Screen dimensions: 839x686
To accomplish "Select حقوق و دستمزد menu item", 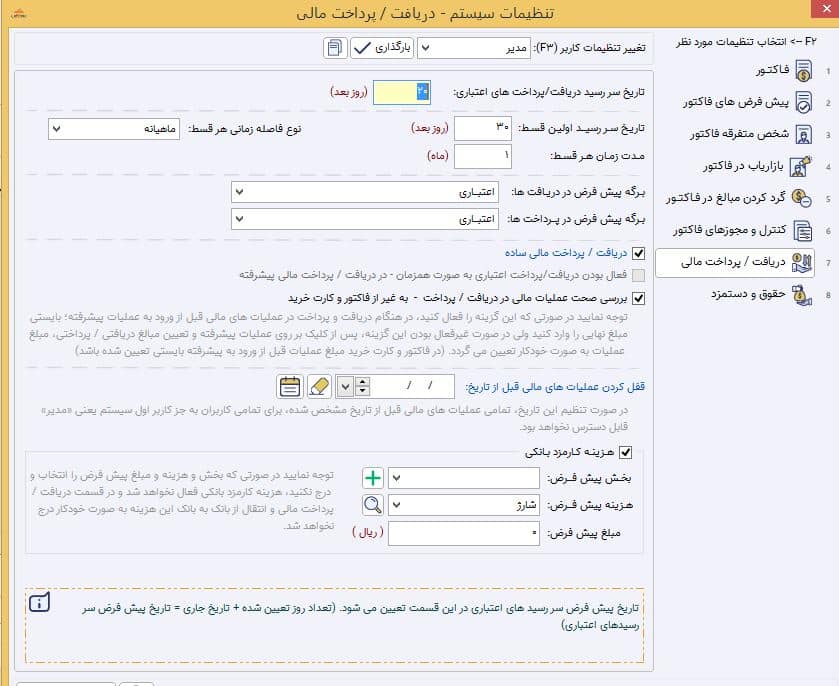I will [748, 294].
